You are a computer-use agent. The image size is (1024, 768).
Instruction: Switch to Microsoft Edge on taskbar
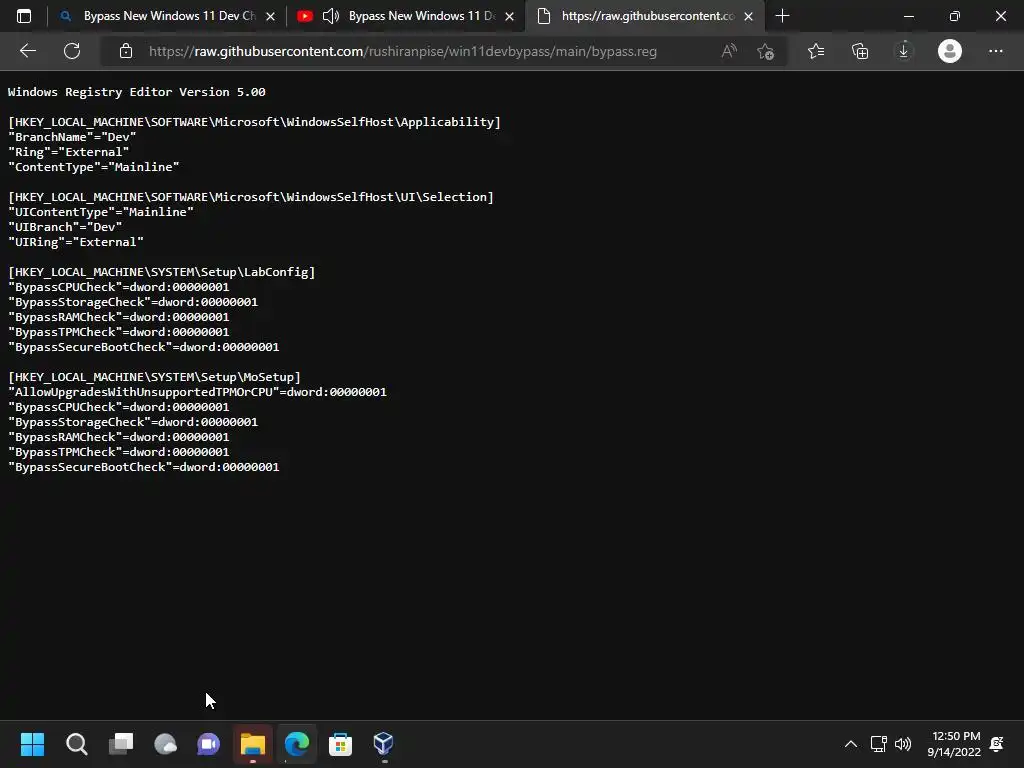[x=296, y=744]
